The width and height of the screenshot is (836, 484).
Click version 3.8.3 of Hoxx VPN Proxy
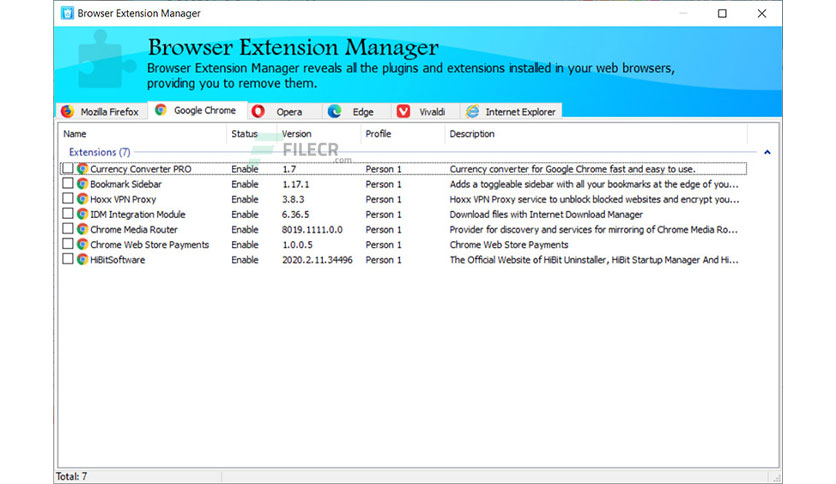[x=293, y=199]
